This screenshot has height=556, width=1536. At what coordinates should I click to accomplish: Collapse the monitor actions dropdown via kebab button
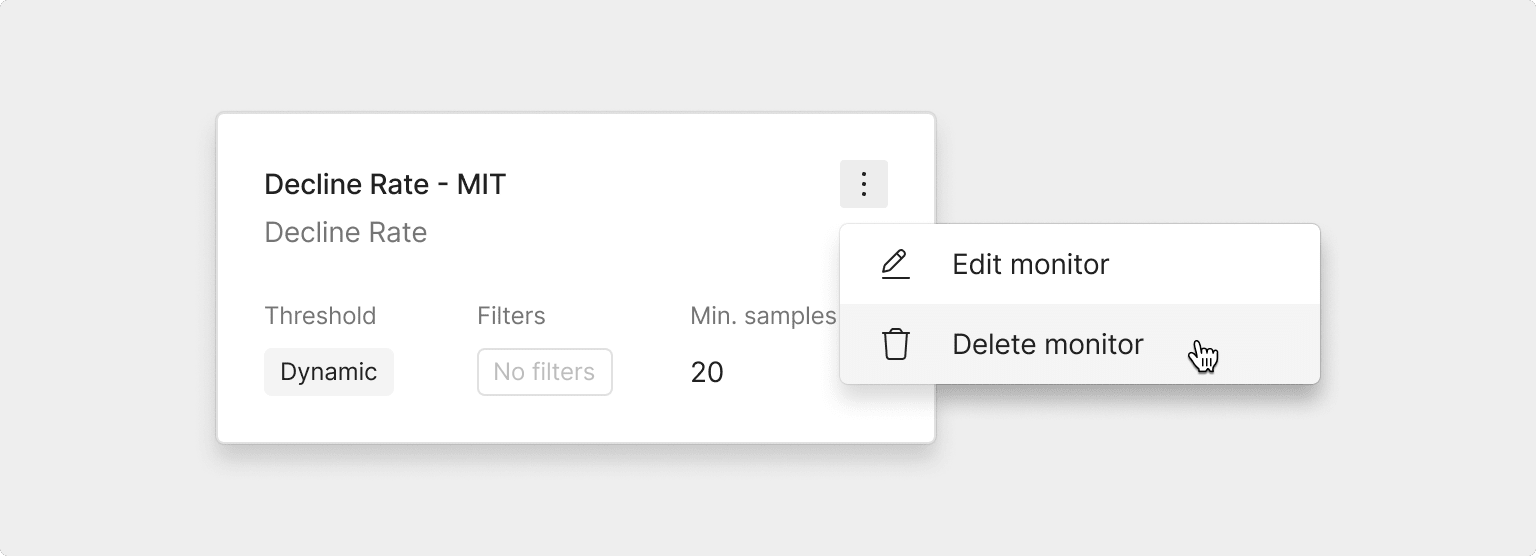(864, 184)
